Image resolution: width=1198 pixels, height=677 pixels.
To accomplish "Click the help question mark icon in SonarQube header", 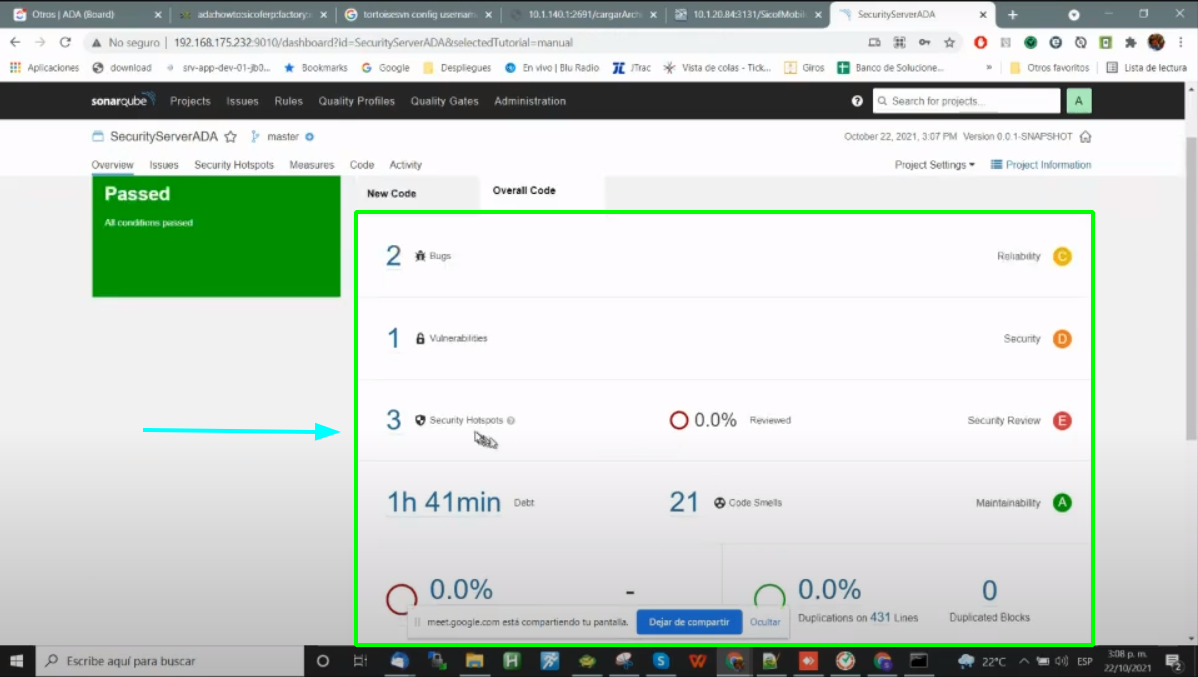I will coord(857,101).
